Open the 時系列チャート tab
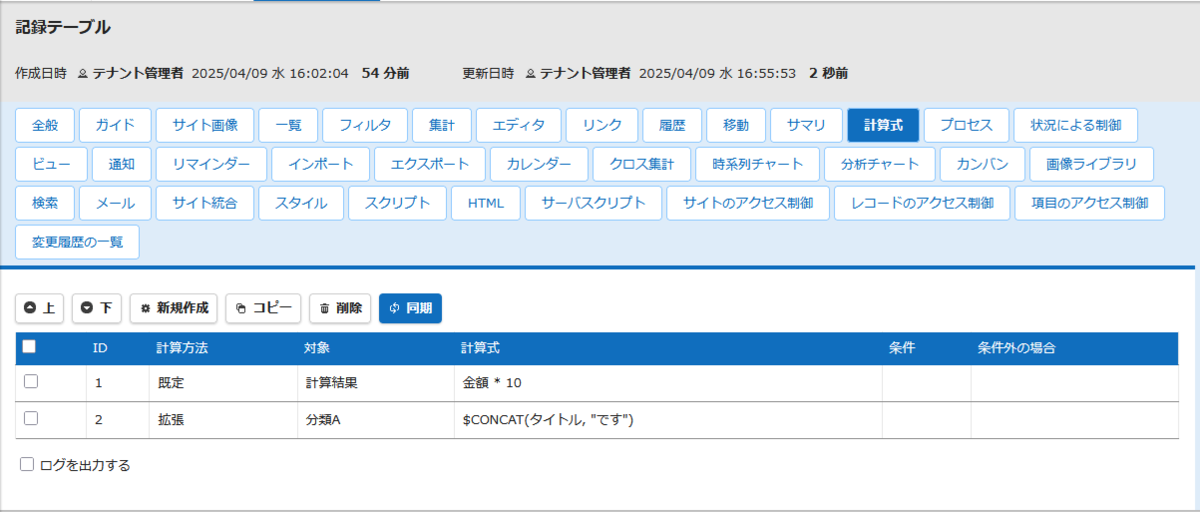 click(758, 163)
